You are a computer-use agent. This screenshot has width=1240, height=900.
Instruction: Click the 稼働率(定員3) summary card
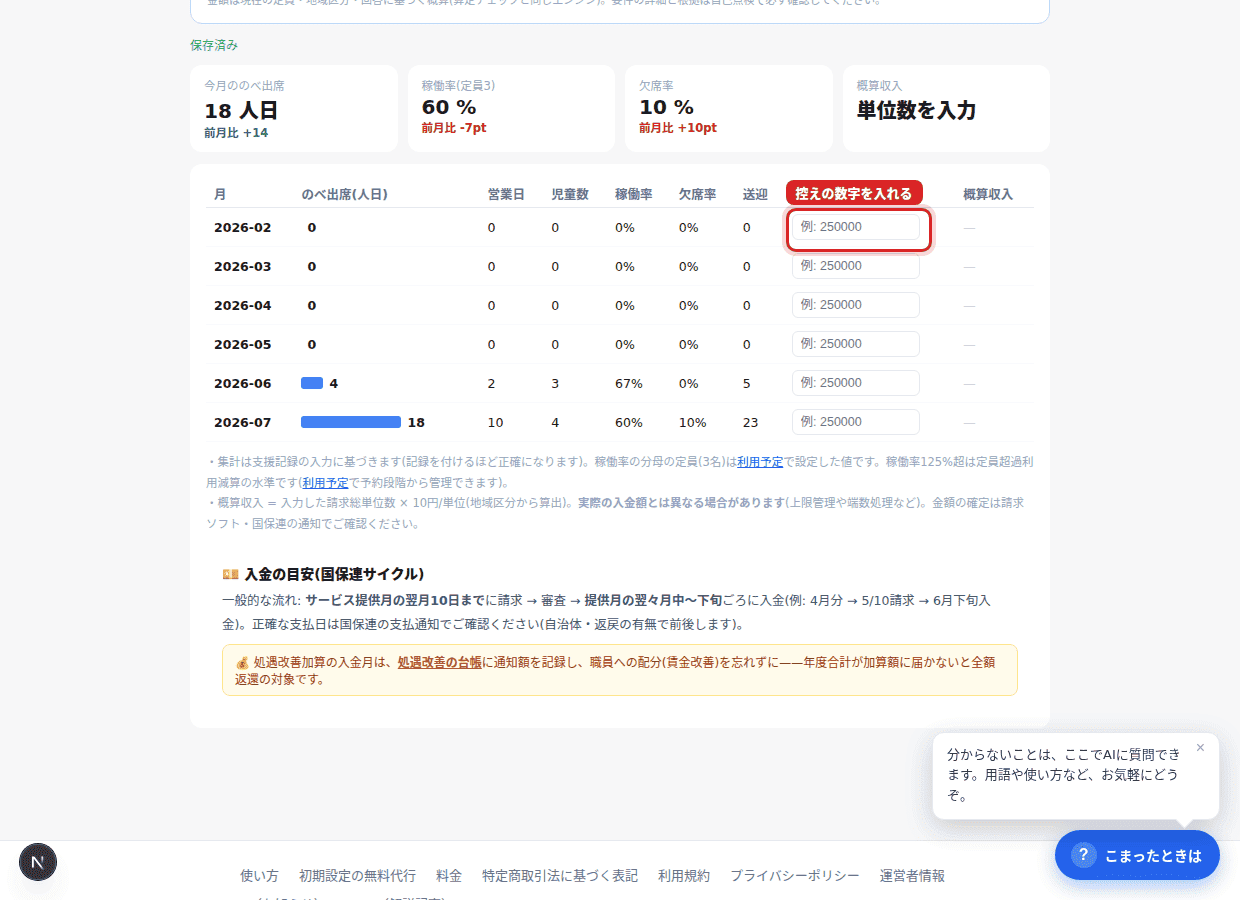pyautogui.click(x=511, y=108)
